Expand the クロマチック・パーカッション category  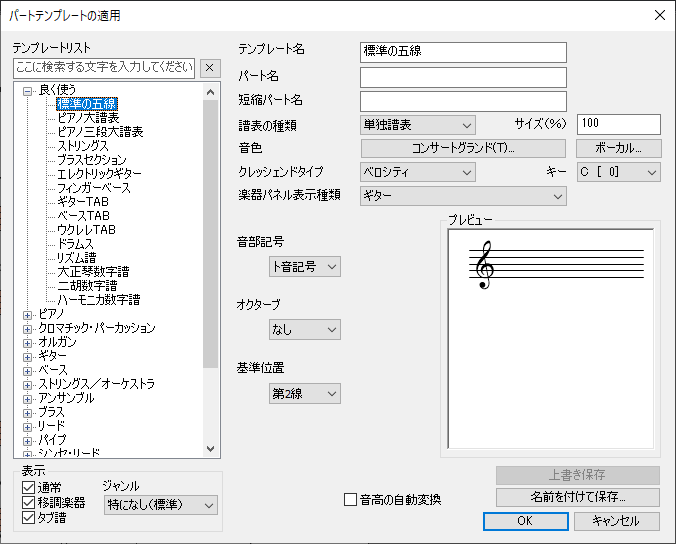tap(28, 329)
